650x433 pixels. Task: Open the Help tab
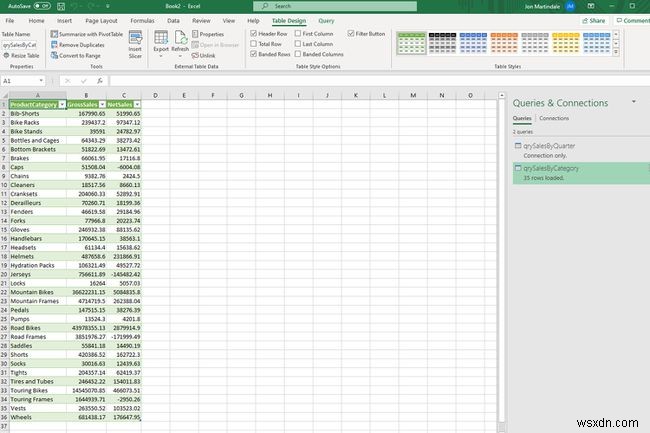253,21
